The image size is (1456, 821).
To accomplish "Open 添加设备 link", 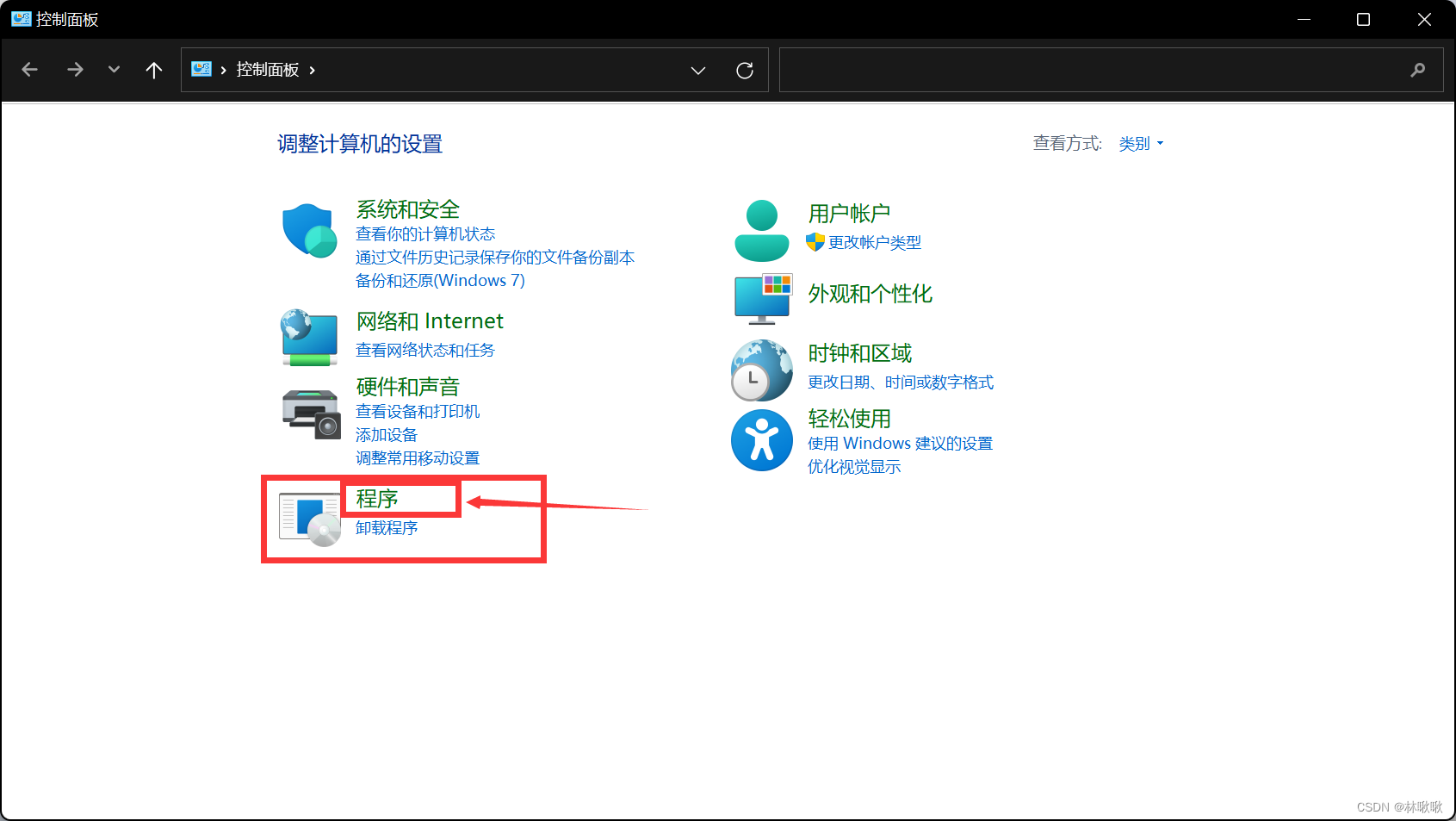I will (387, 435).
